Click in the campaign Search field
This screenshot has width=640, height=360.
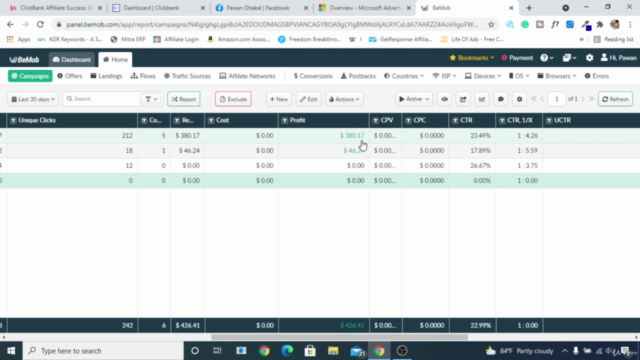pos(102,99)
